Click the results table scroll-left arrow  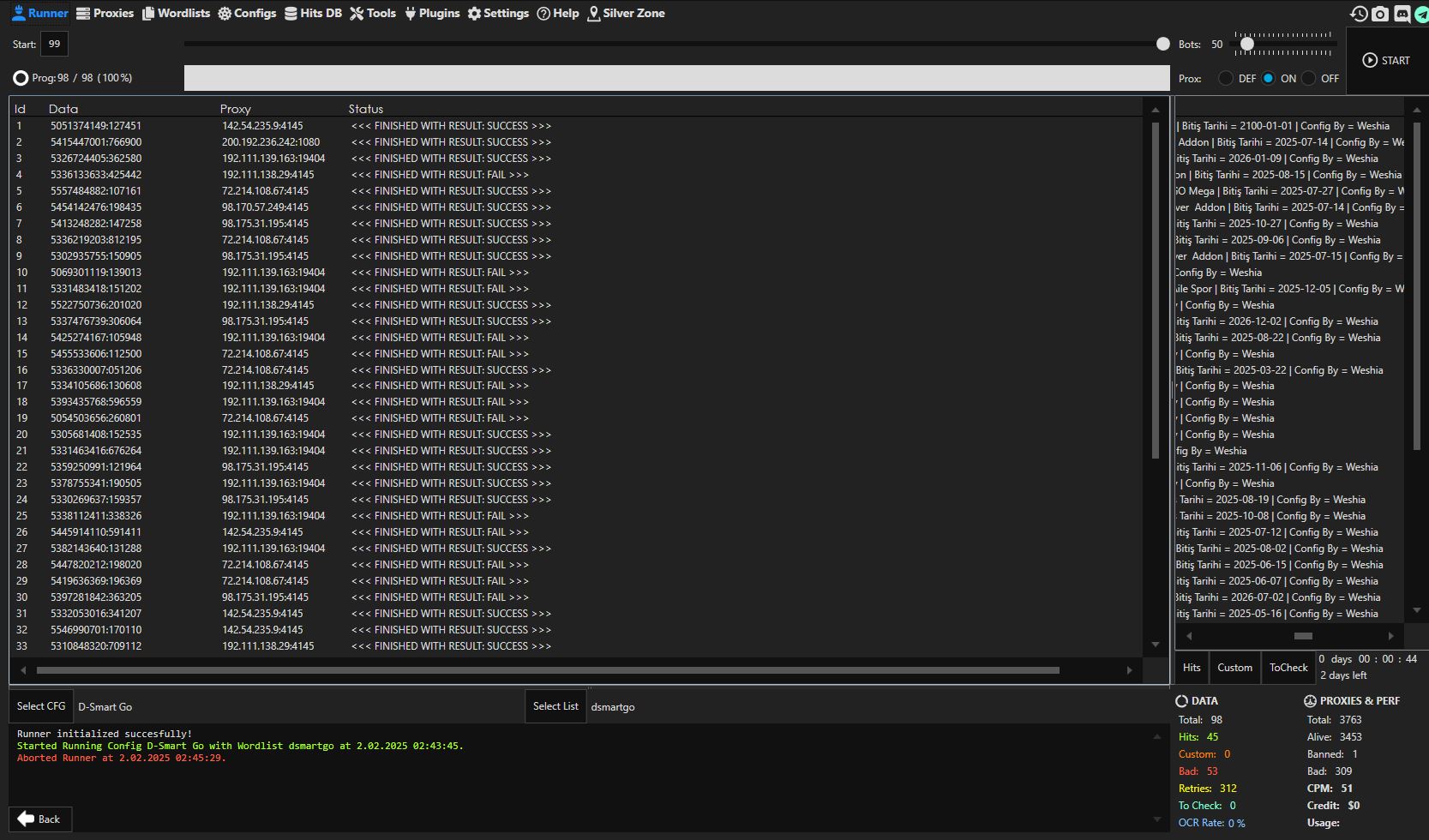tap(23, 670)
